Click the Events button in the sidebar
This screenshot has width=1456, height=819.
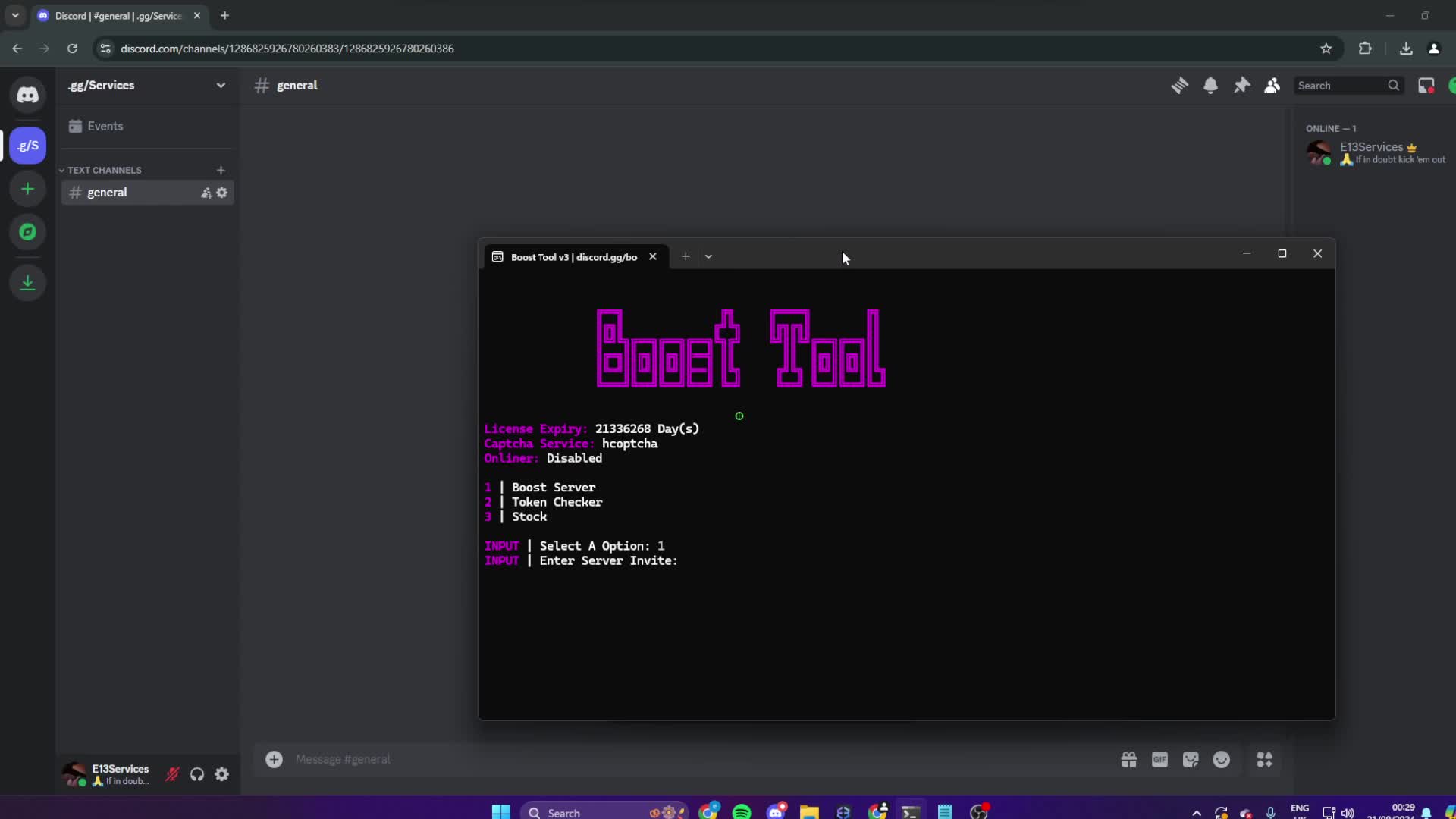(x=104, y=126)
